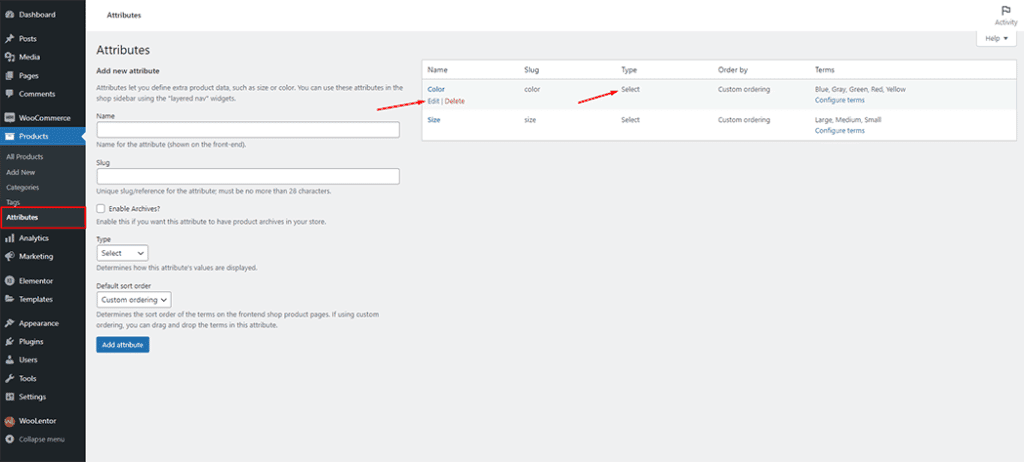Click the Elementor icon in sidebar
1024x462 pixels.
9,281
